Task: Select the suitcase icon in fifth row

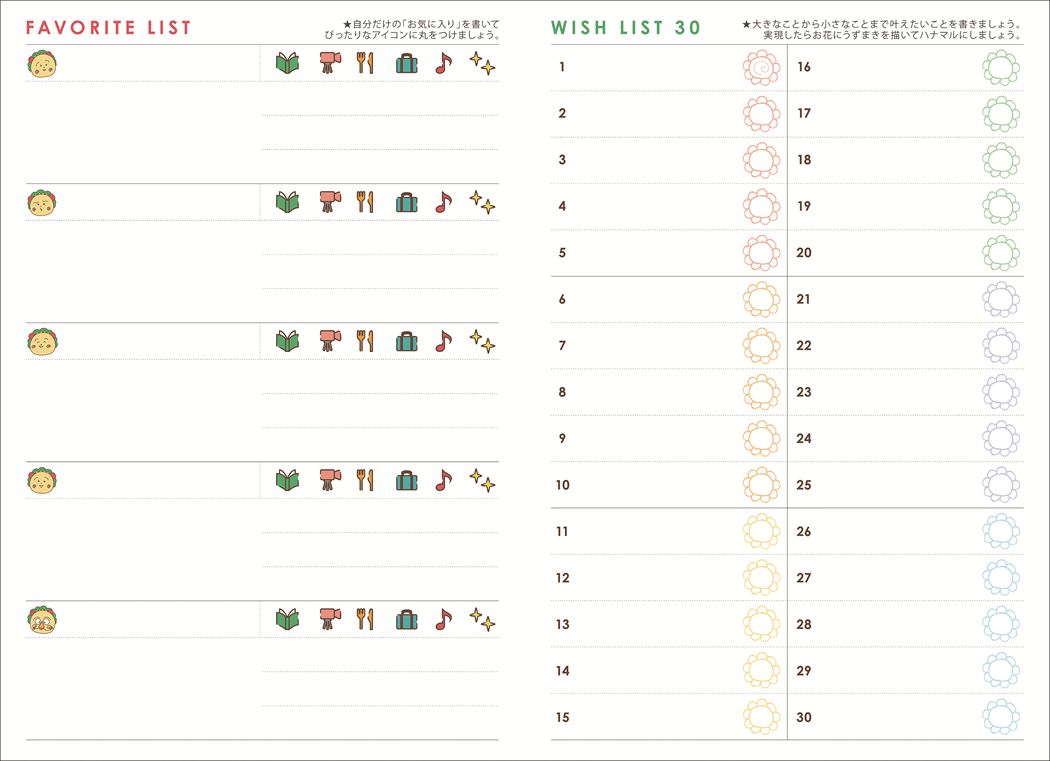Action: pos(406,619)
